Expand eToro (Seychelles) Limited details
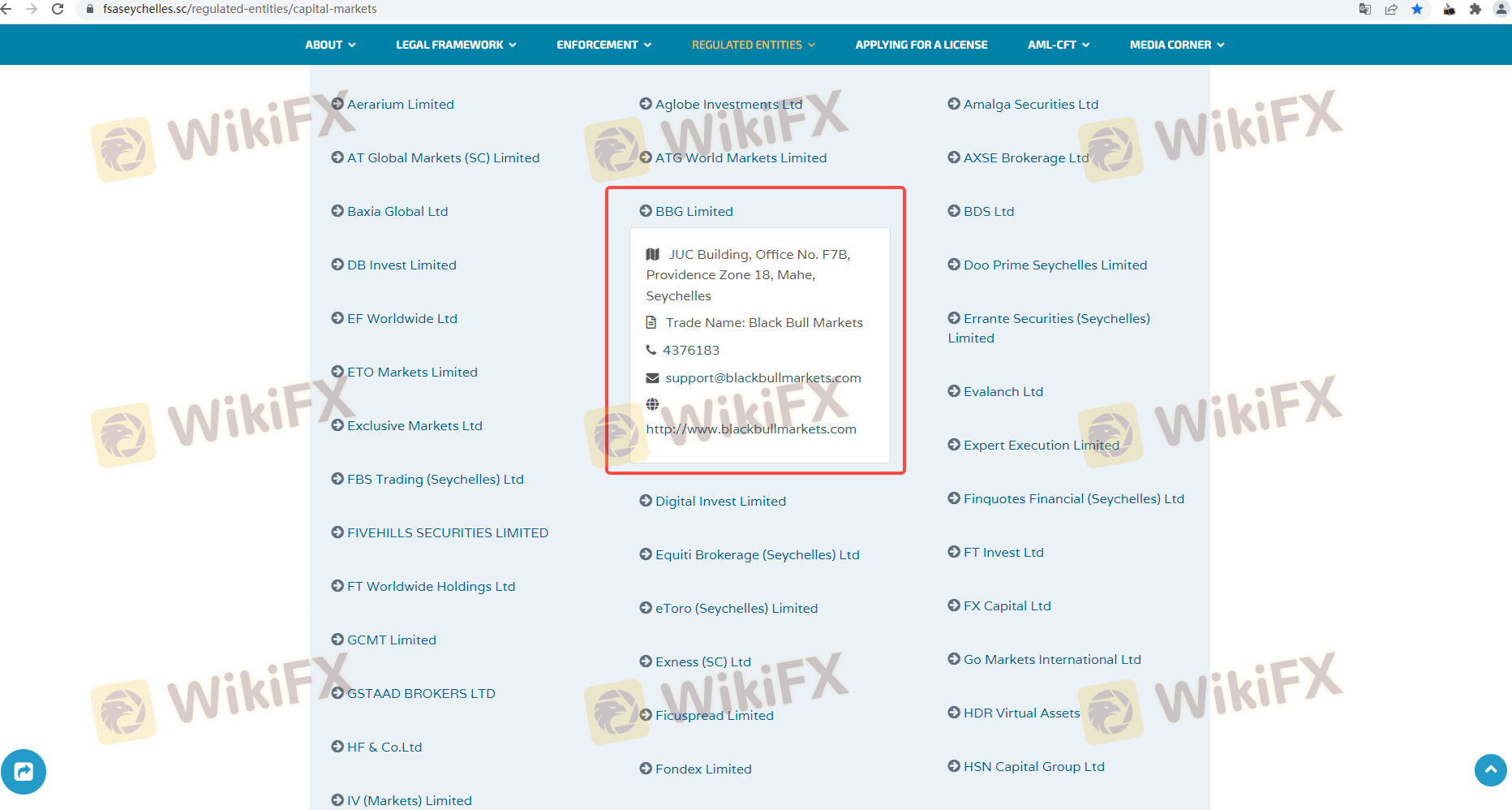 coord(736,608)
